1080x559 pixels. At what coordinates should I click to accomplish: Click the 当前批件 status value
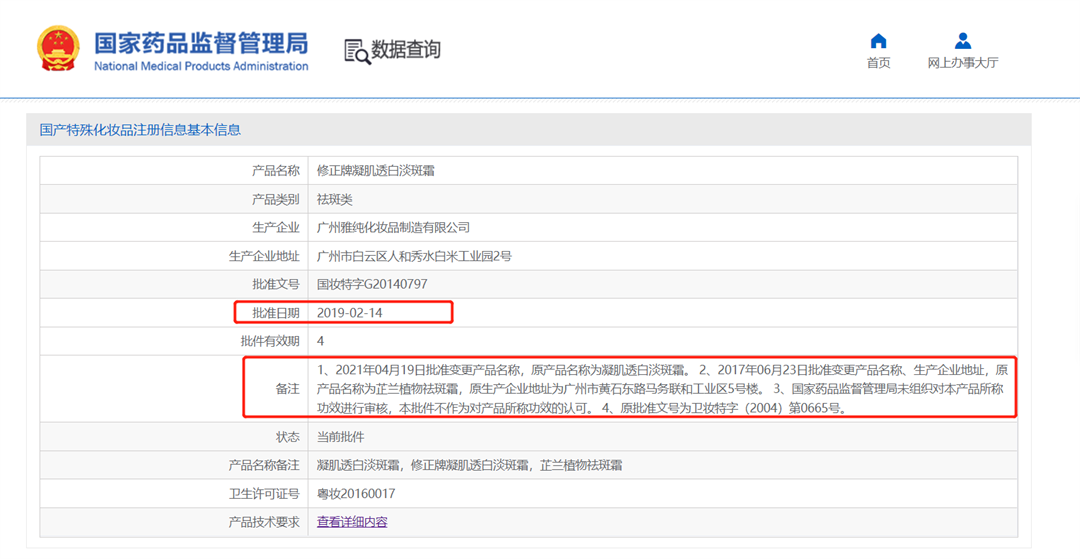340,437
